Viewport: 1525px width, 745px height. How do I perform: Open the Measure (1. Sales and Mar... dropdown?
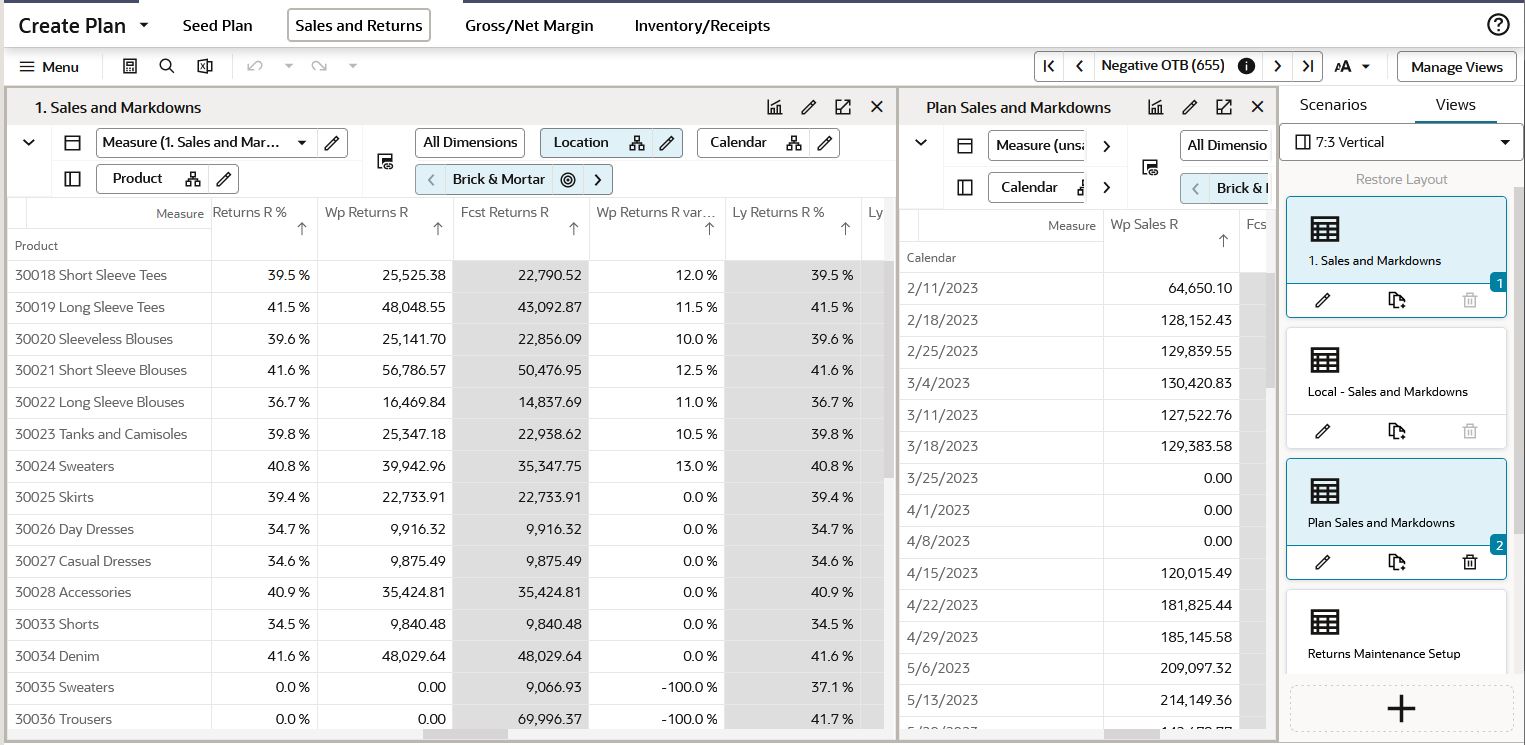click(x=206, y=143)
